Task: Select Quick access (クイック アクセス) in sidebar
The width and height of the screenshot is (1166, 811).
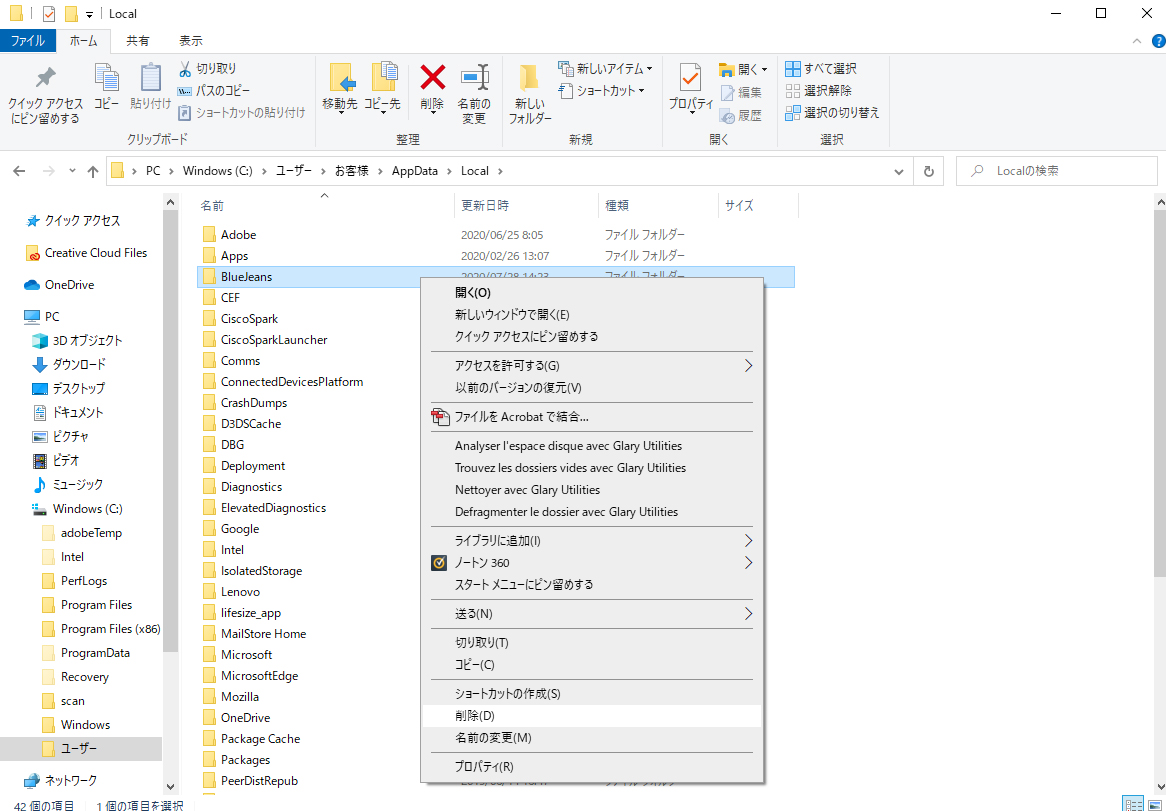Action: tap(73, 221)
